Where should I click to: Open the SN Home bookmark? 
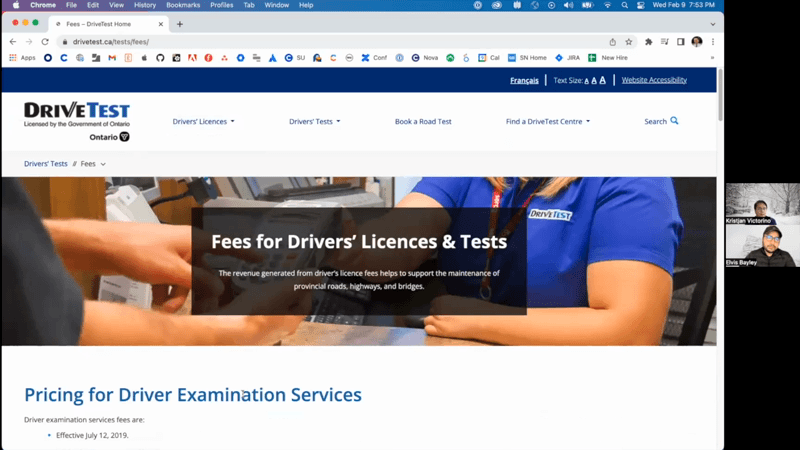click(527, 58)
